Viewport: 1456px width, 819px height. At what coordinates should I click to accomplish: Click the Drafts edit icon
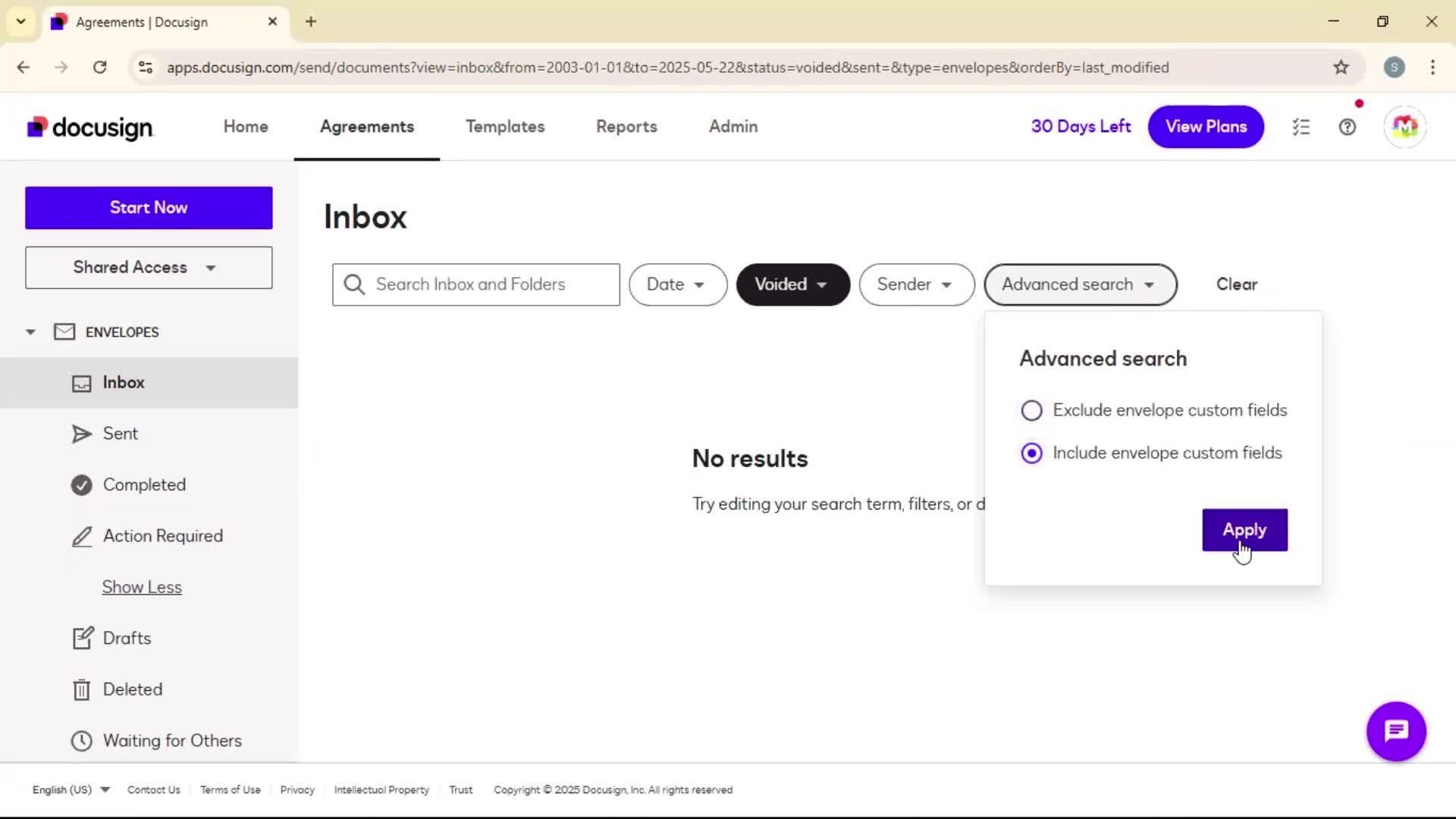pyautogui.click(x=82, y=638)
